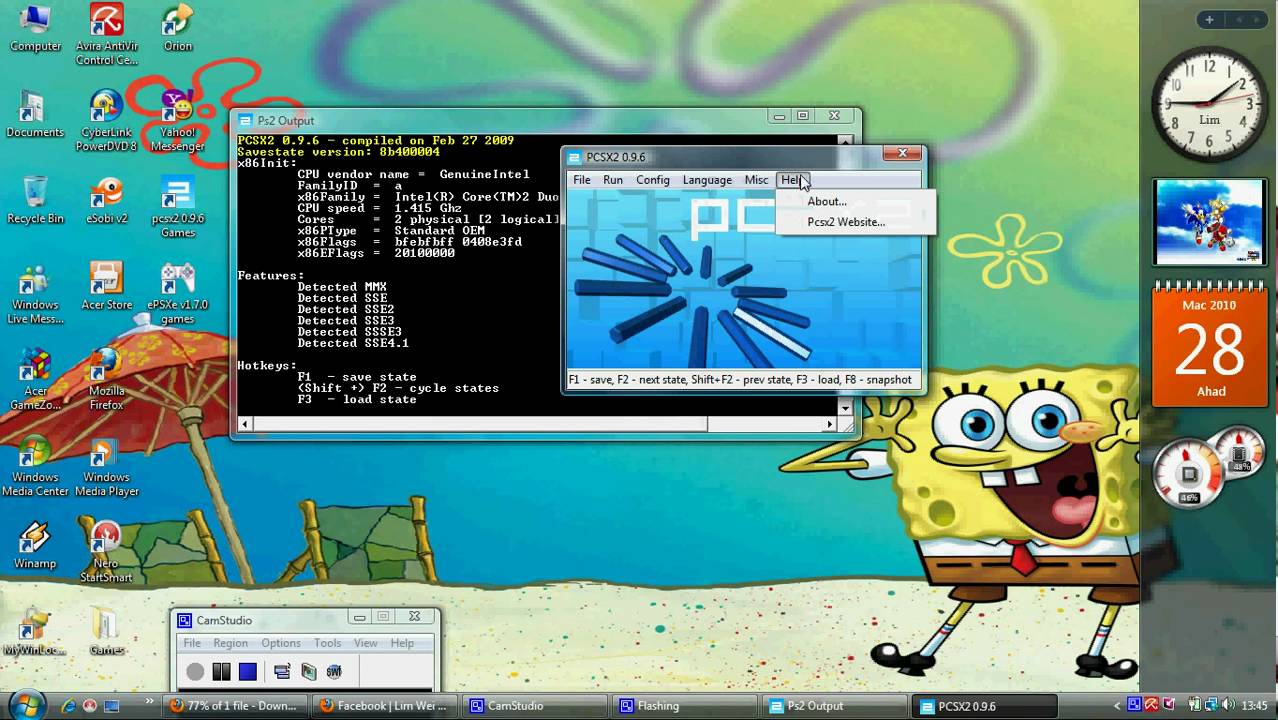This screenshot has width=1278, height=720.
Task: Click the CamStudio Record button
Action: 195,672
